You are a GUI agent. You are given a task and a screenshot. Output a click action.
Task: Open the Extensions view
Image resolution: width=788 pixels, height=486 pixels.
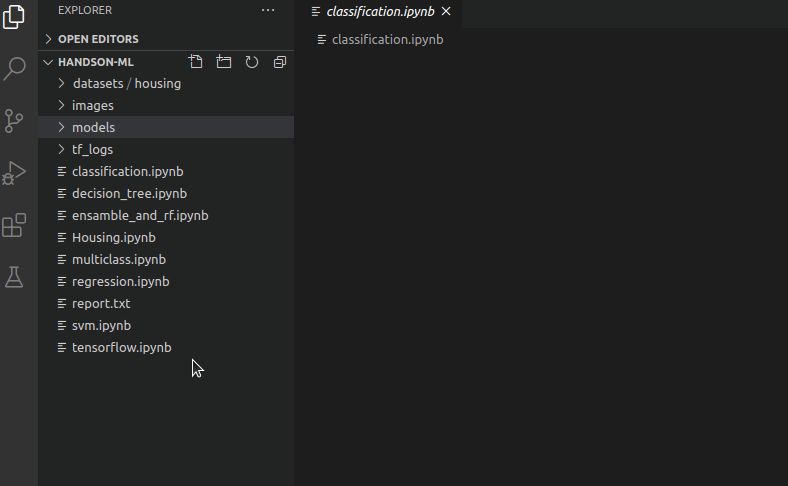pyautogui.click(x=14, y=225)
